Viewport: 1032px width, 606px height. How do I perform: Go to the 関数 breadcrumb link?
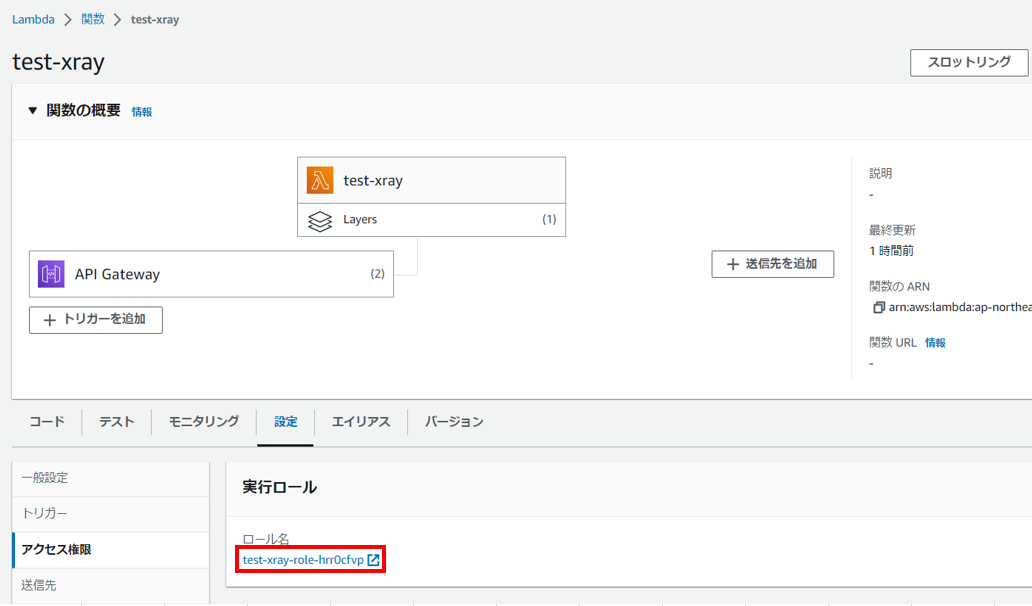(x=93, y=19)
